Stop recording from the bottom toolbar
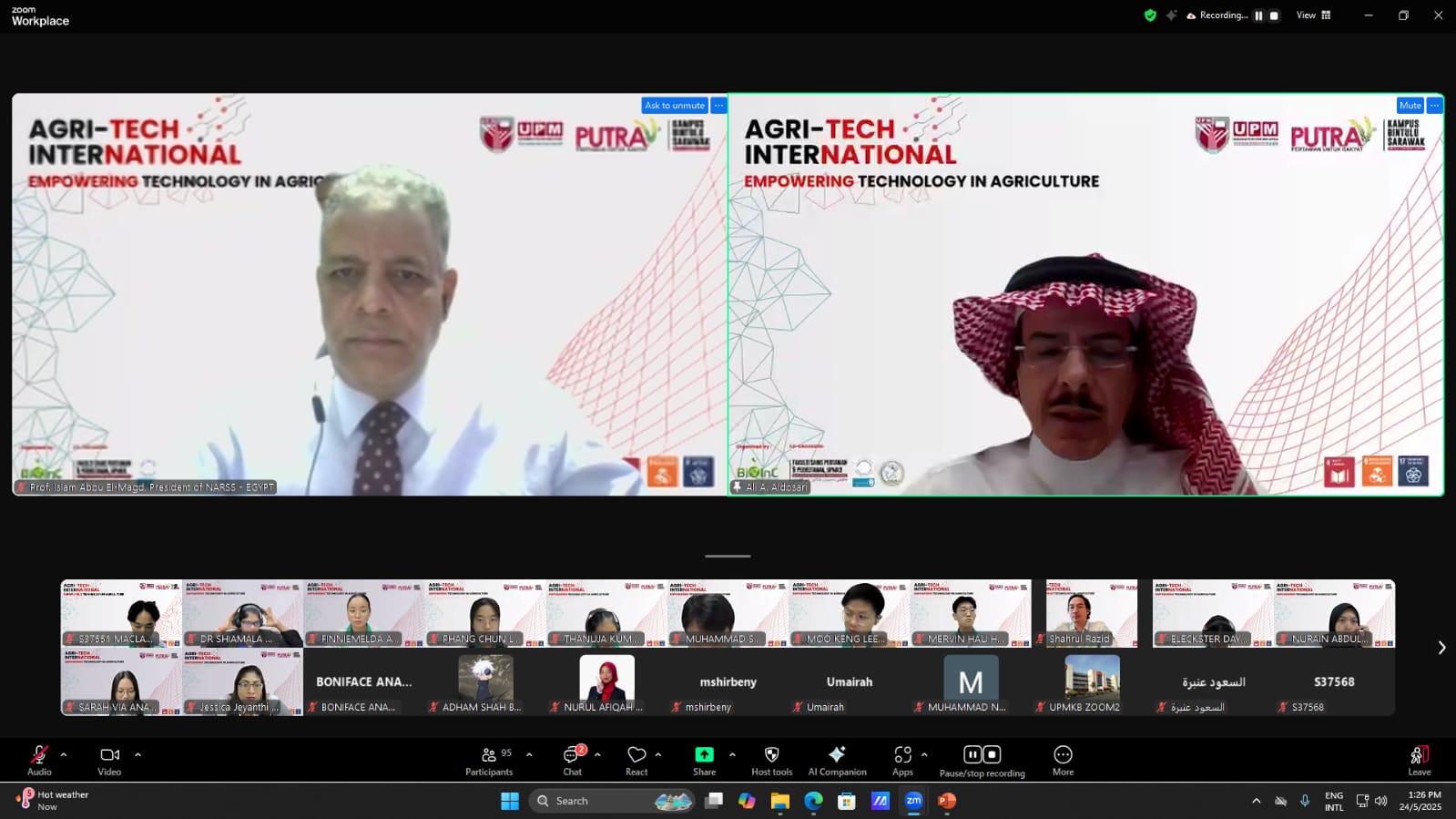 (x=993, y=754)
